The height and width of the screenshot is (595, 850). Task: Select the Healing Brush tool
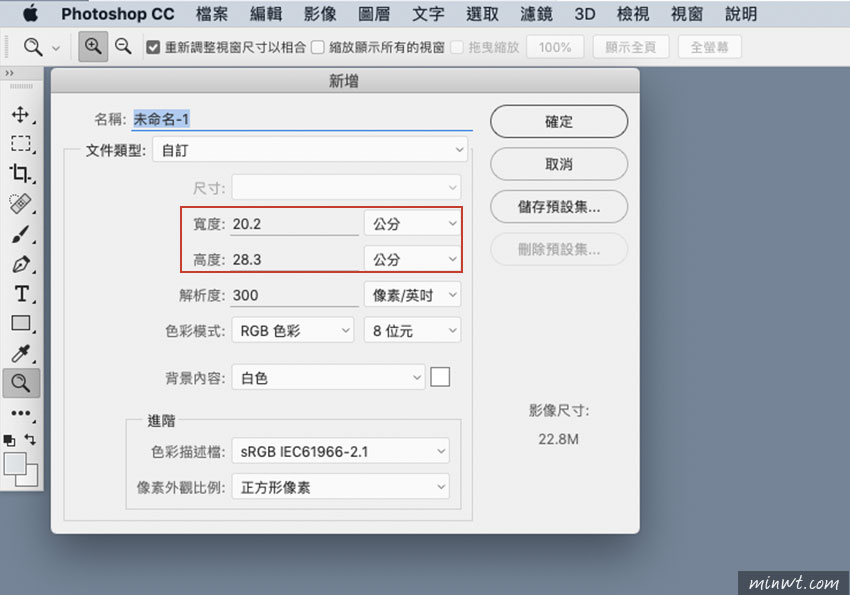tap(21, 203)
